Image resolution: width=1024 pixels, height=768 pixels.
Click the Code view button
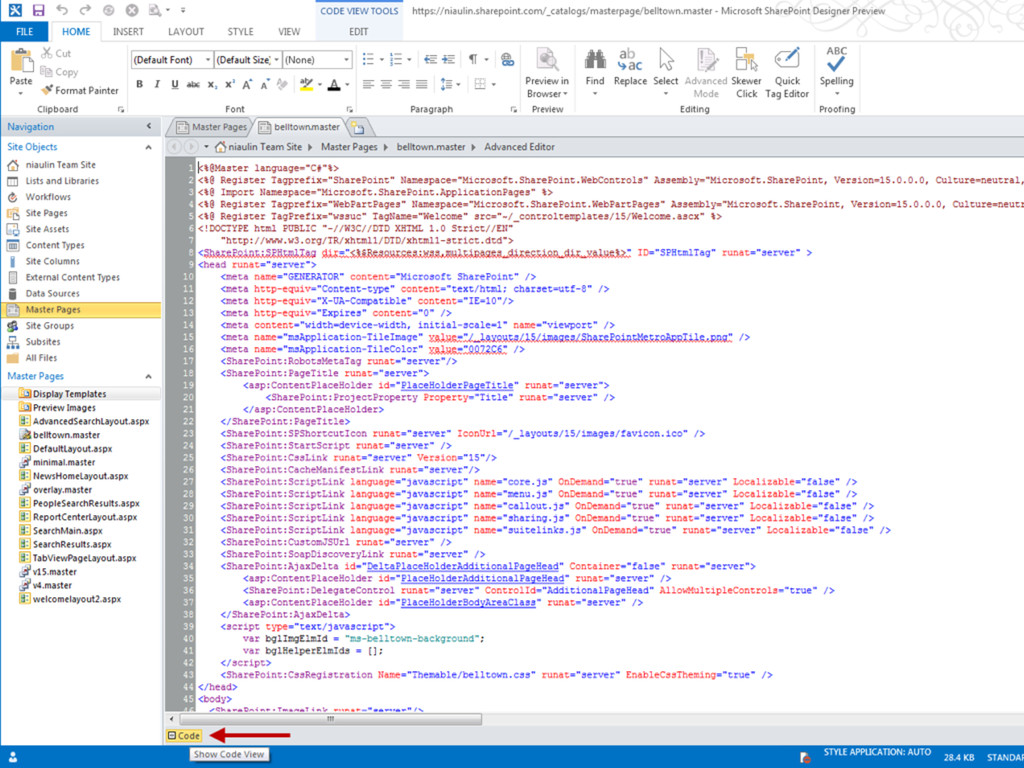click(184, 735)
